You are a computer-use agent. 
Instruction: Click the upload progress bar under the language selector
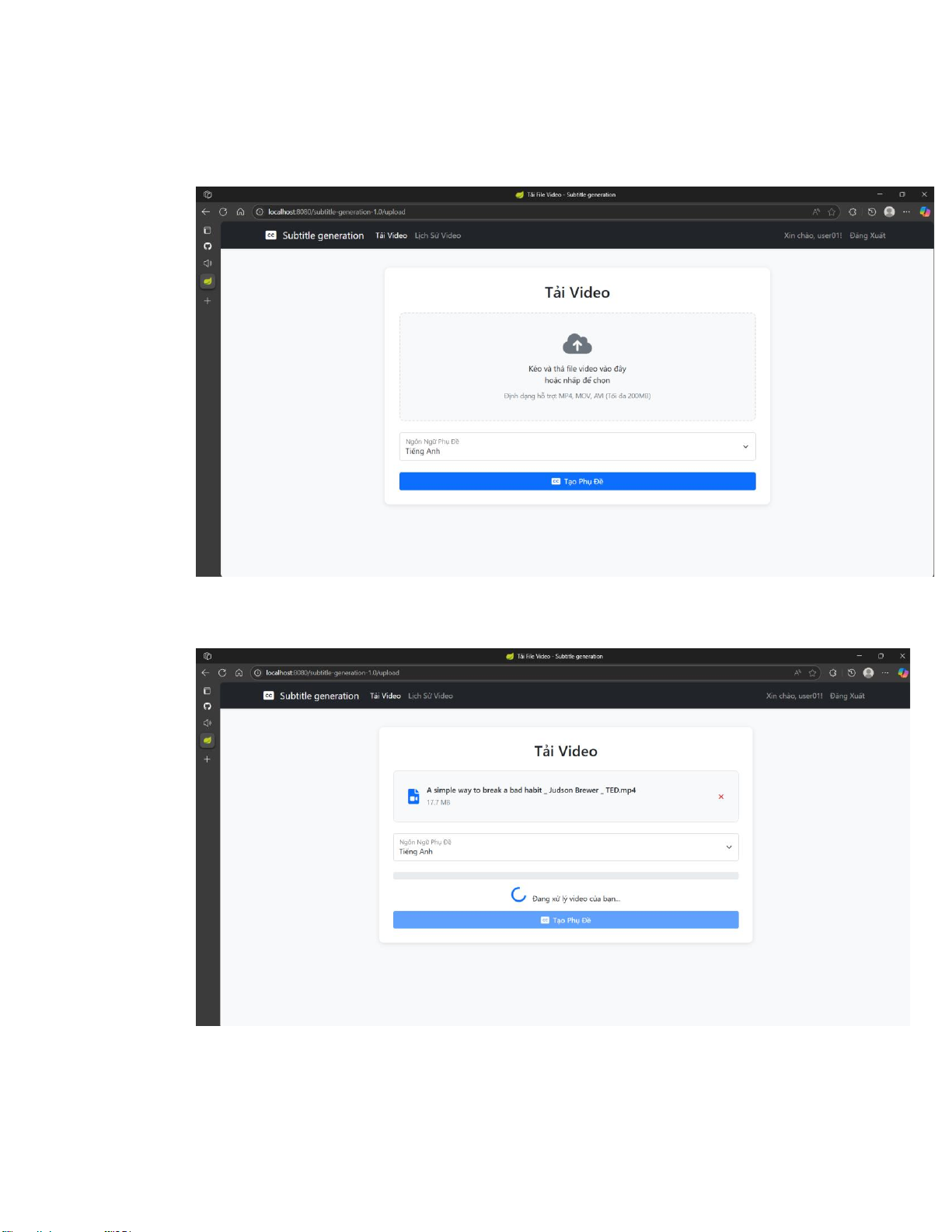pos(566,876)
